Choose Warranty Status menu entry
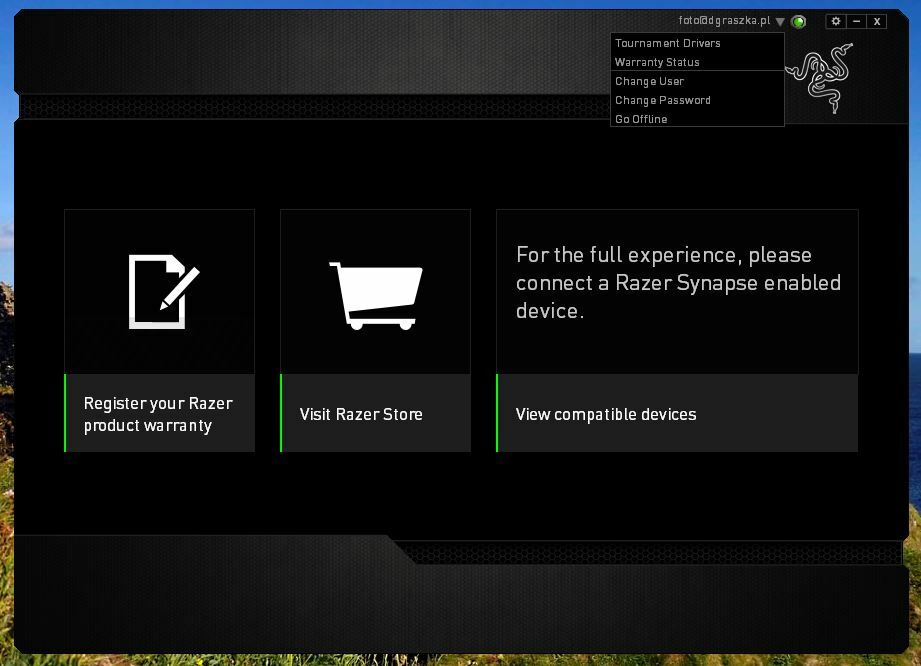Image resolution: width=921 pixels, height=666 pixels. [697, 62]
